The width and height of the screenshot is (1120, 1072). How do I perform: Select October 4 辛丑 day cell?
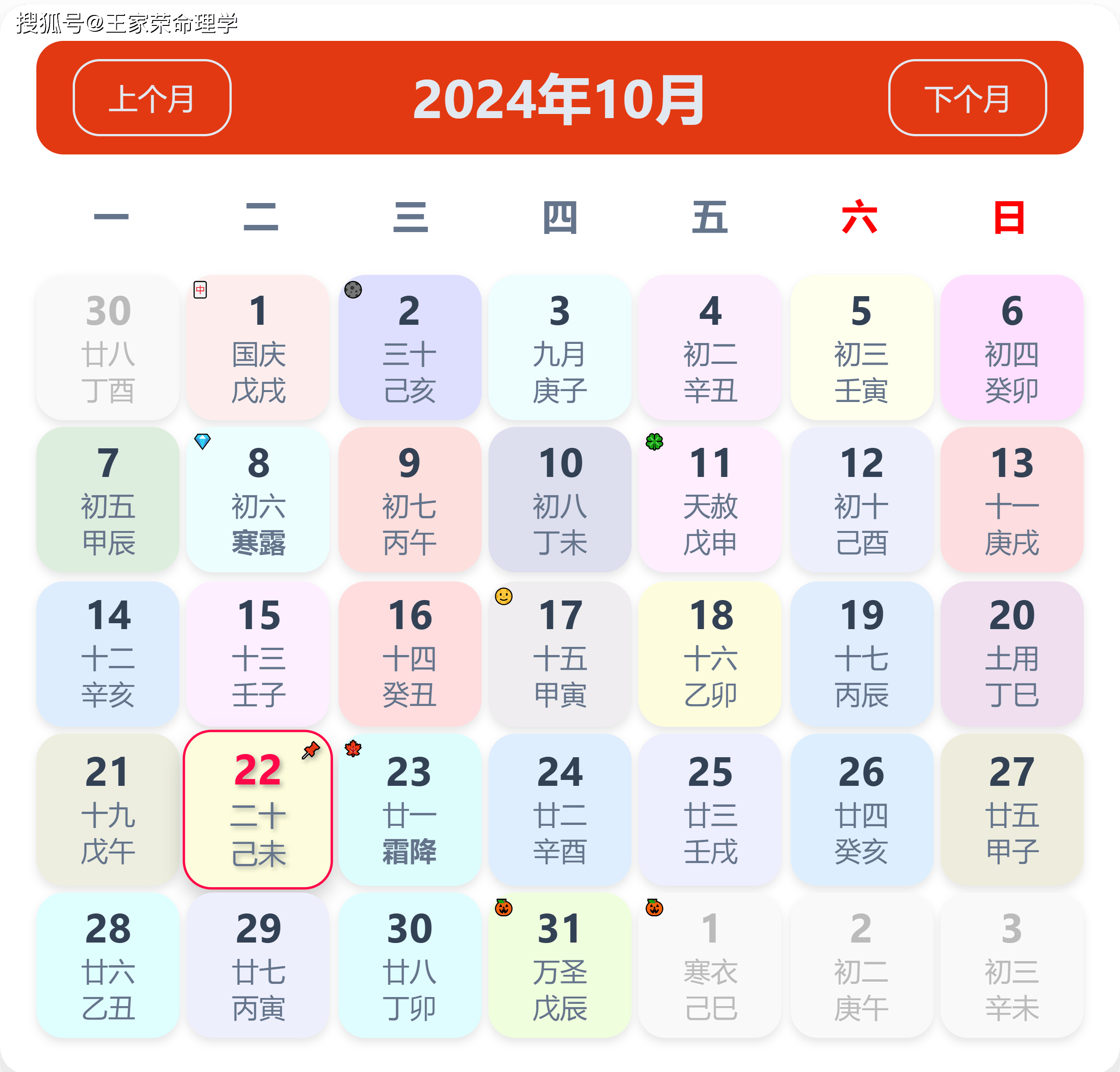[x=710, y=348]
